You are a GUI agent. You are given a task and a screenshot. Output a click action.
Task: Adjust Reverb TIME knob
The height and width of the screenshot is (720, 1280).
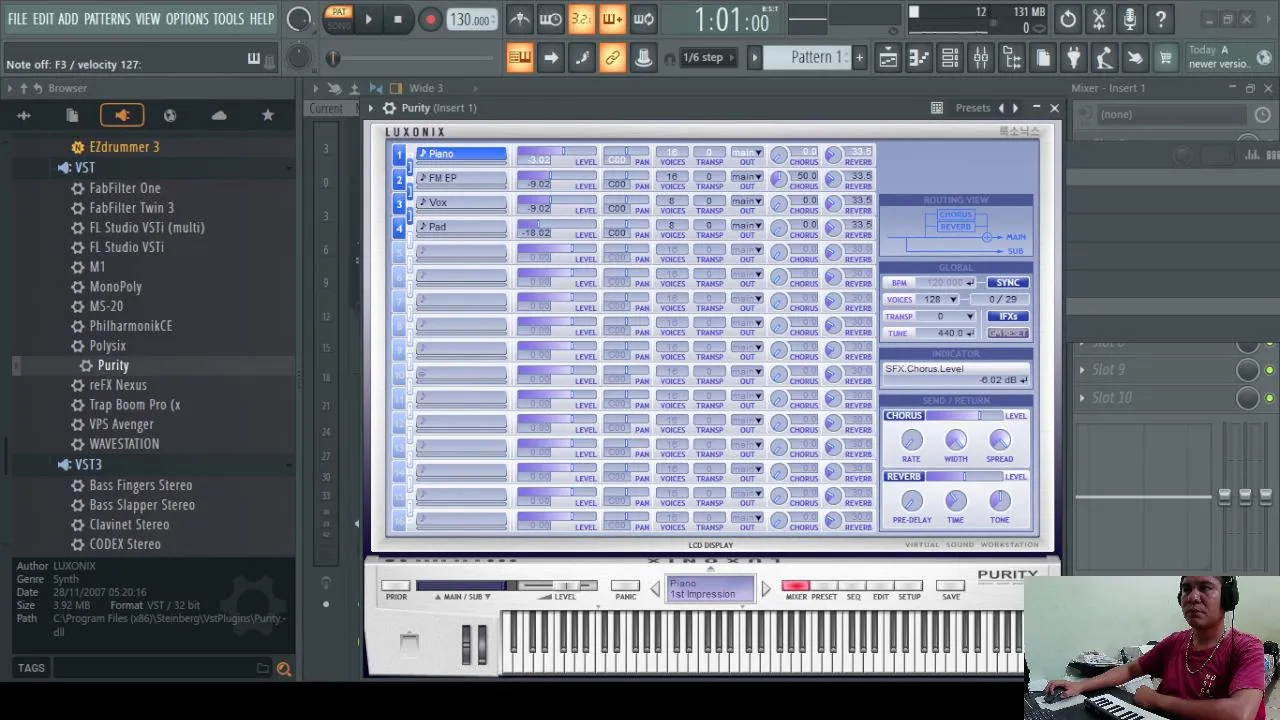tap(955, 500)
